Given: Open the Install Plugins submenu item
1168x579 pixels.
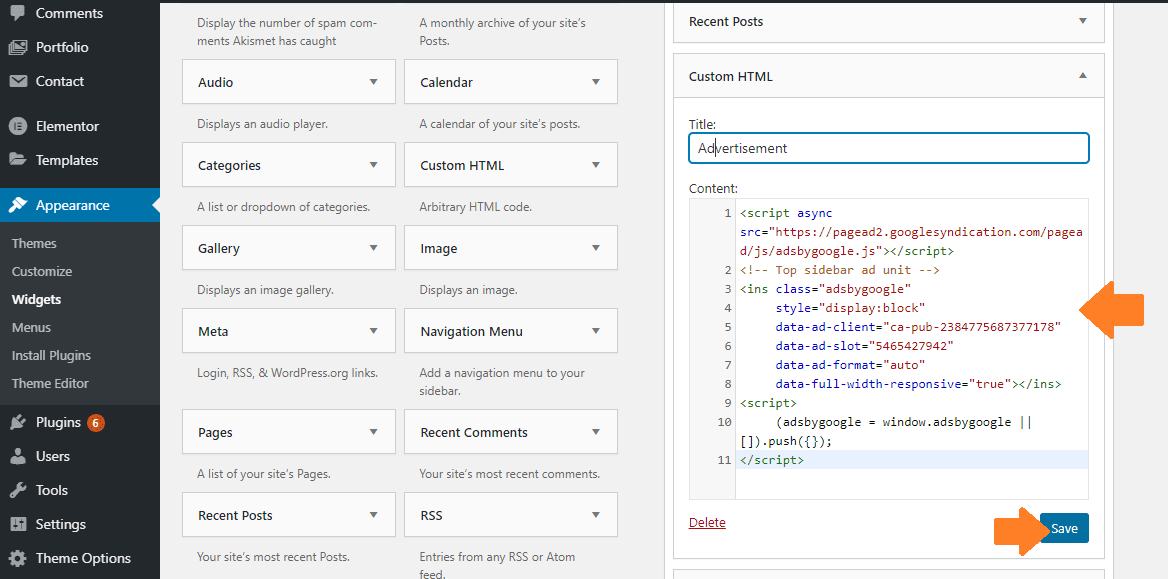Looking at the screenshot, I should coord(51,355).
